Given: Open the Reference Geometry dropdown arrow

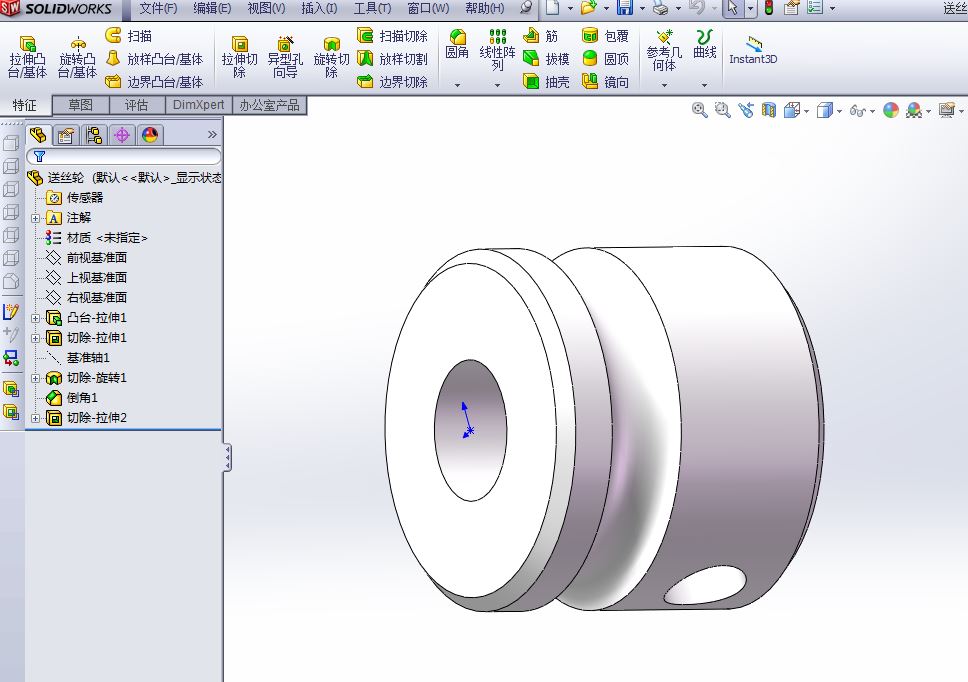Looking at the screenshot, I should (x=664, y=85).
